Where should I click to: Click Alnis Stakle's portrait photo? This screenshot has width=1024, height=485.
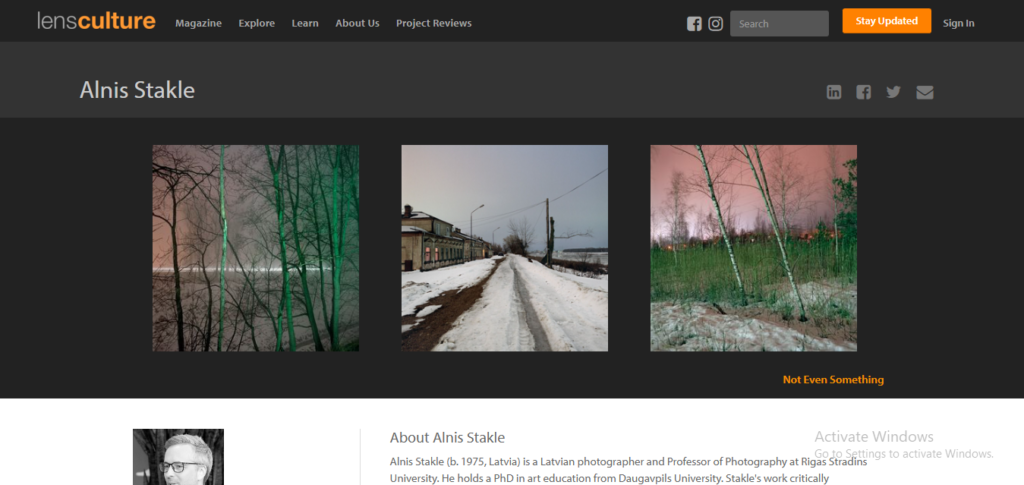coord(178,457)
